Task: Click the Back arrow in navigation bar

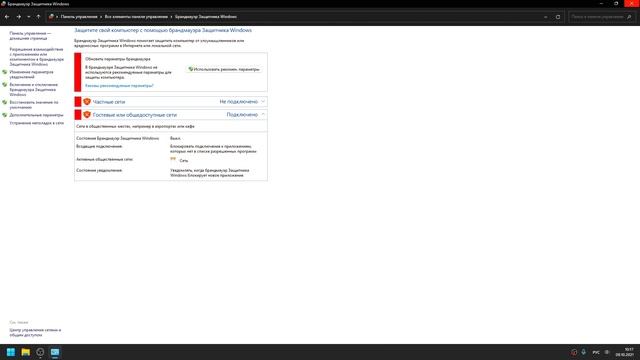Action: coord(7,17)
